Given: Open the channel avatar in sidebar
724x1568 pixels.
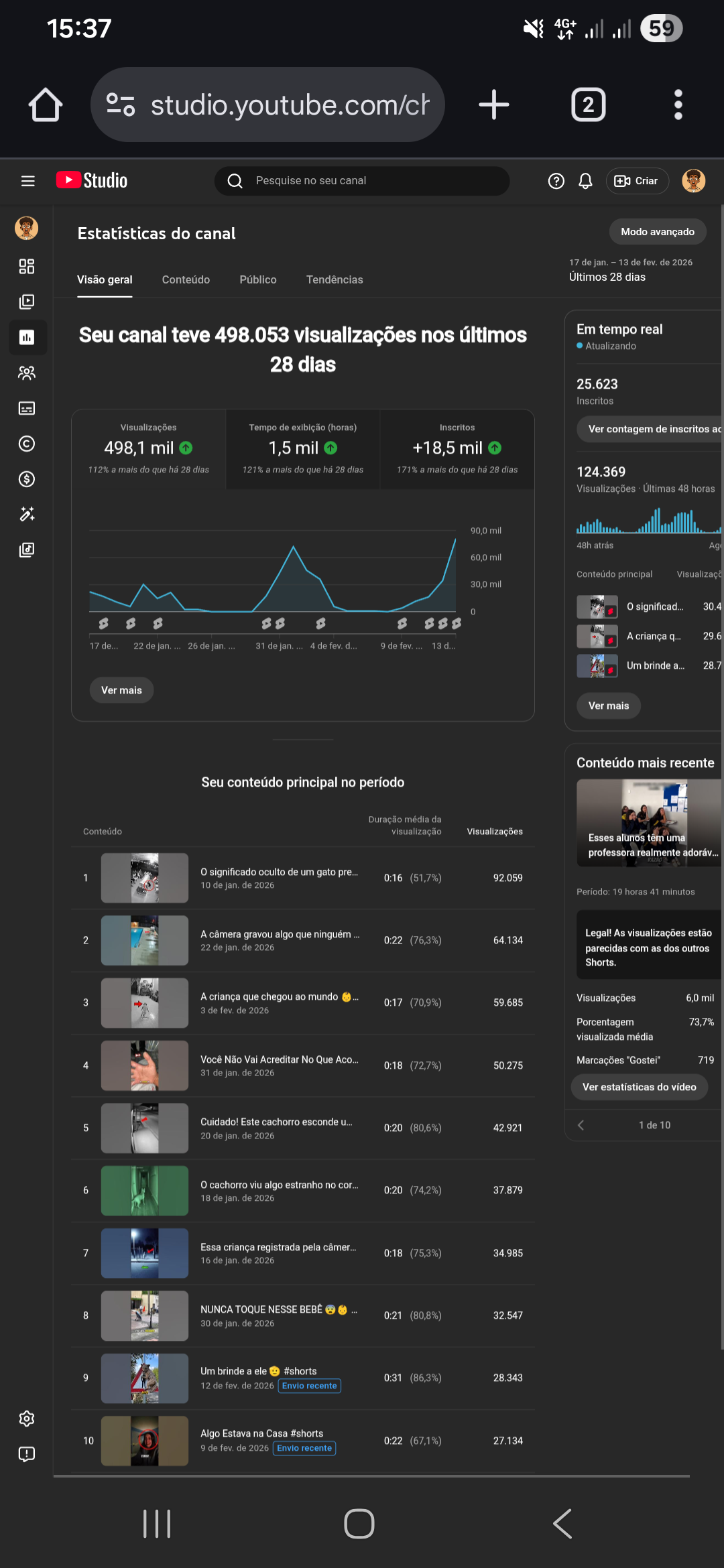Looking at the screenshot, I should pyautogui.click(x=27, y=228).
